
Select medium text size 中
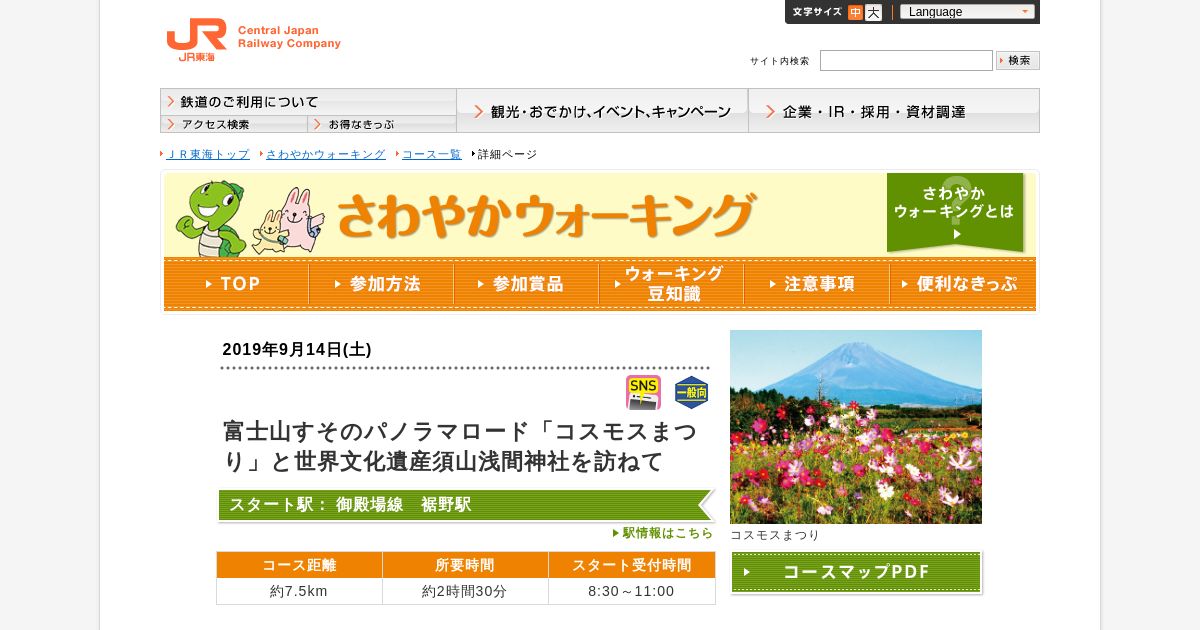855,12
